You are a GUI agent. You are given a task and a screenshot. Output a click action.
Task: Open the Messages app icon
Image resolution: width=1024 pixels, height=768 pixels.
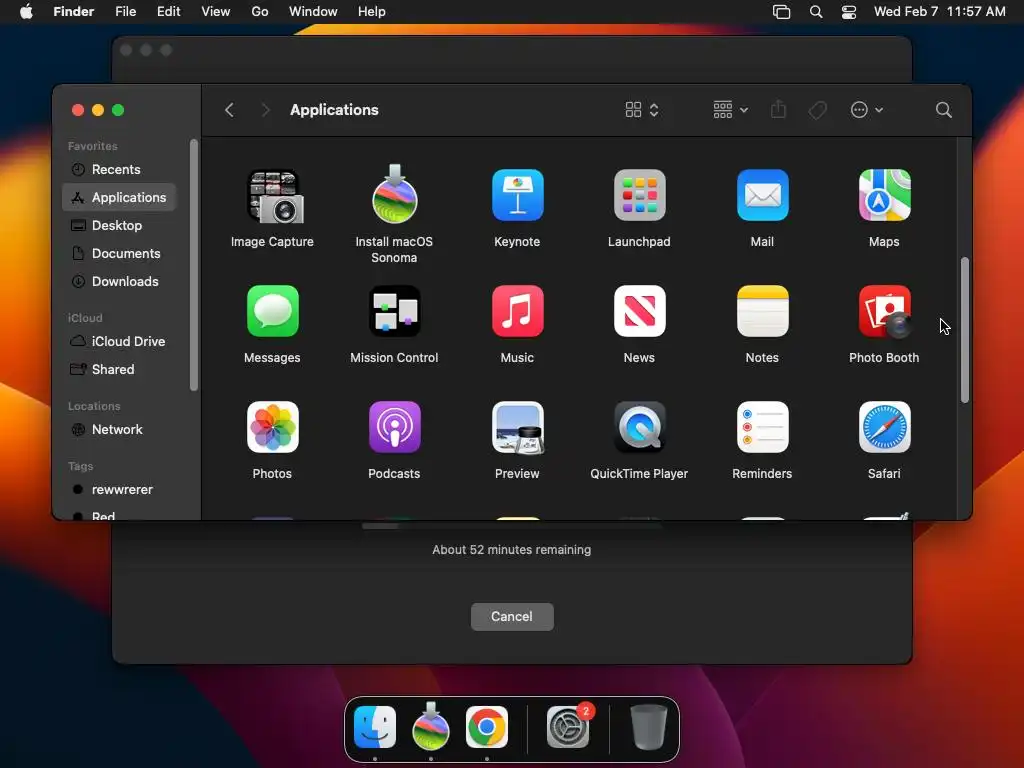click(x=272, y=311)
